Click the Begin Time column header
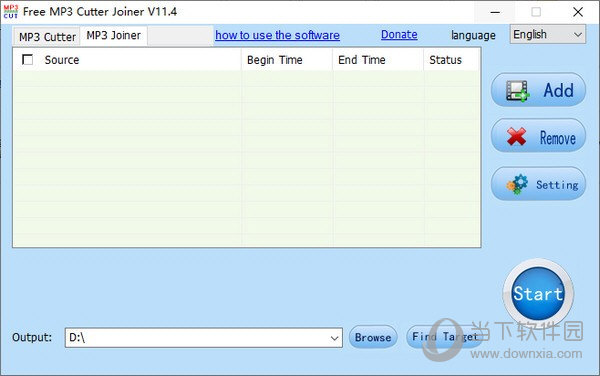 287,60
